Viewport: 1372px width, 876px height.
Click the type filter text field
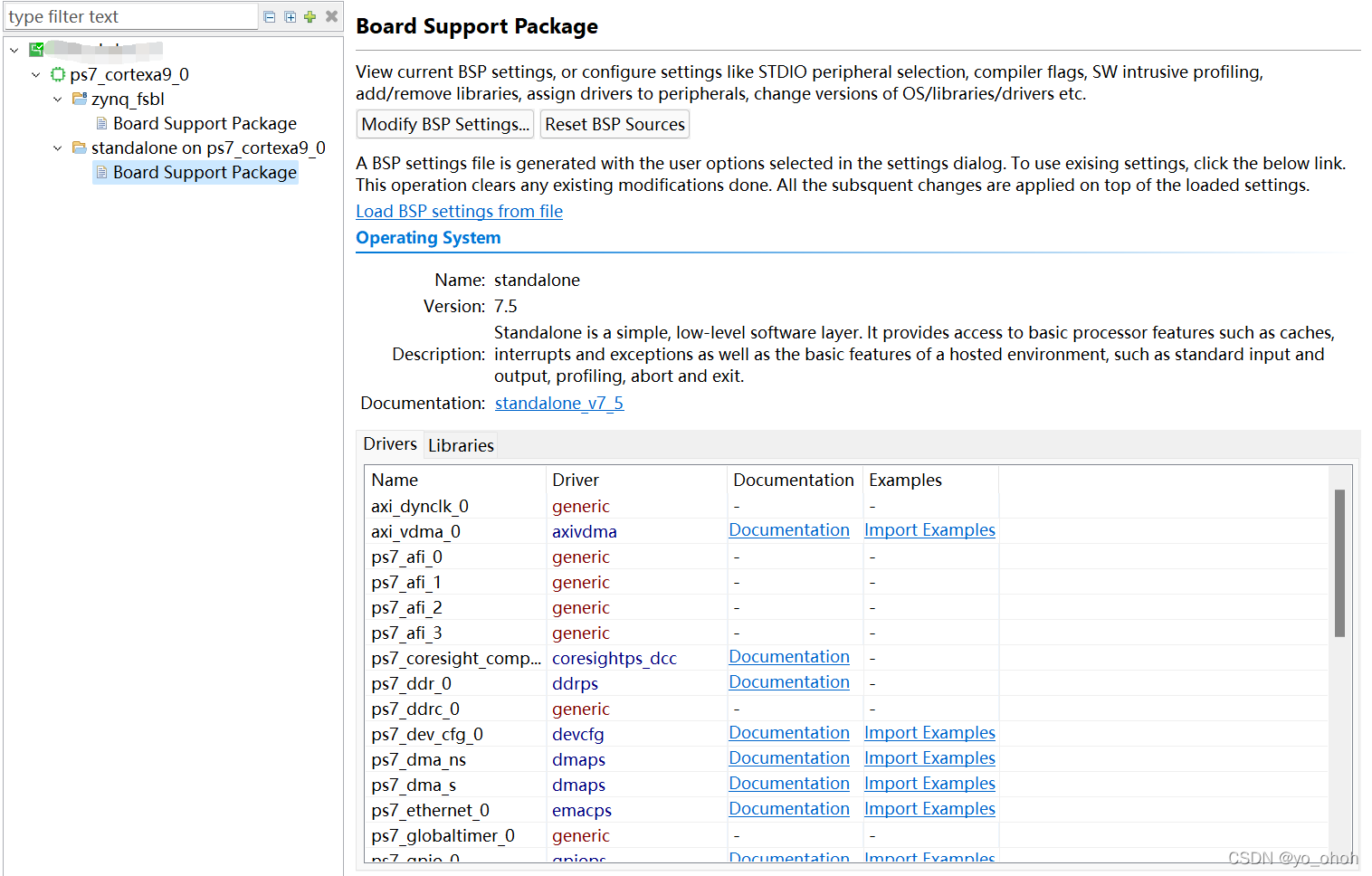(131, 16)
